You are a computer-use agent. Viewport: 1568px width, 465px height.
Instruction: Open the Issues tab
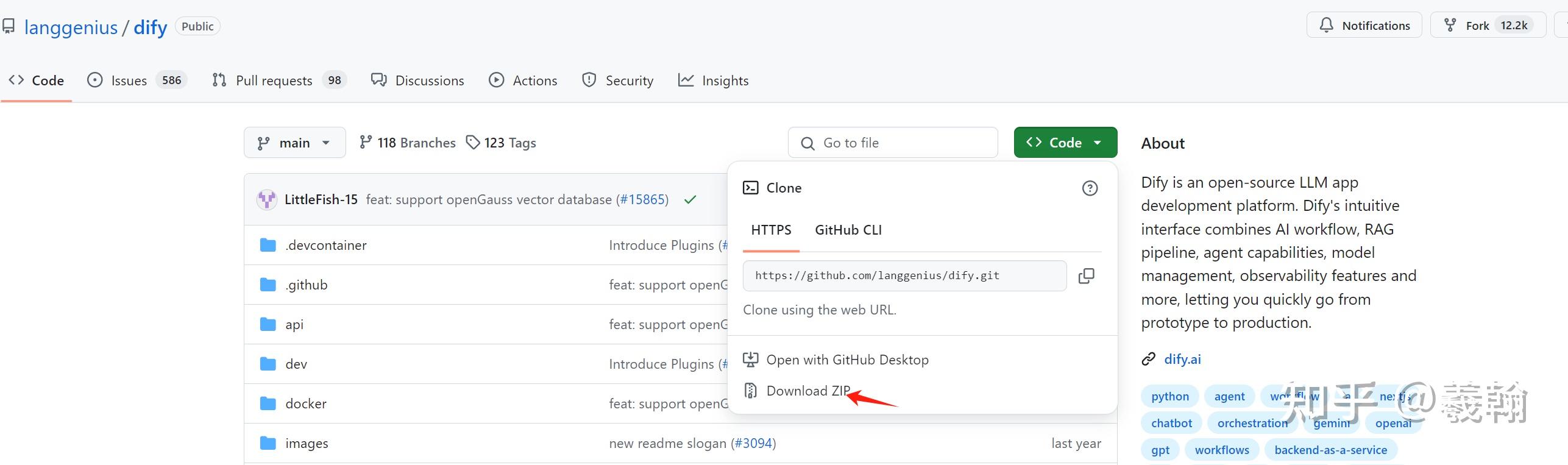[x=129, y=80]
